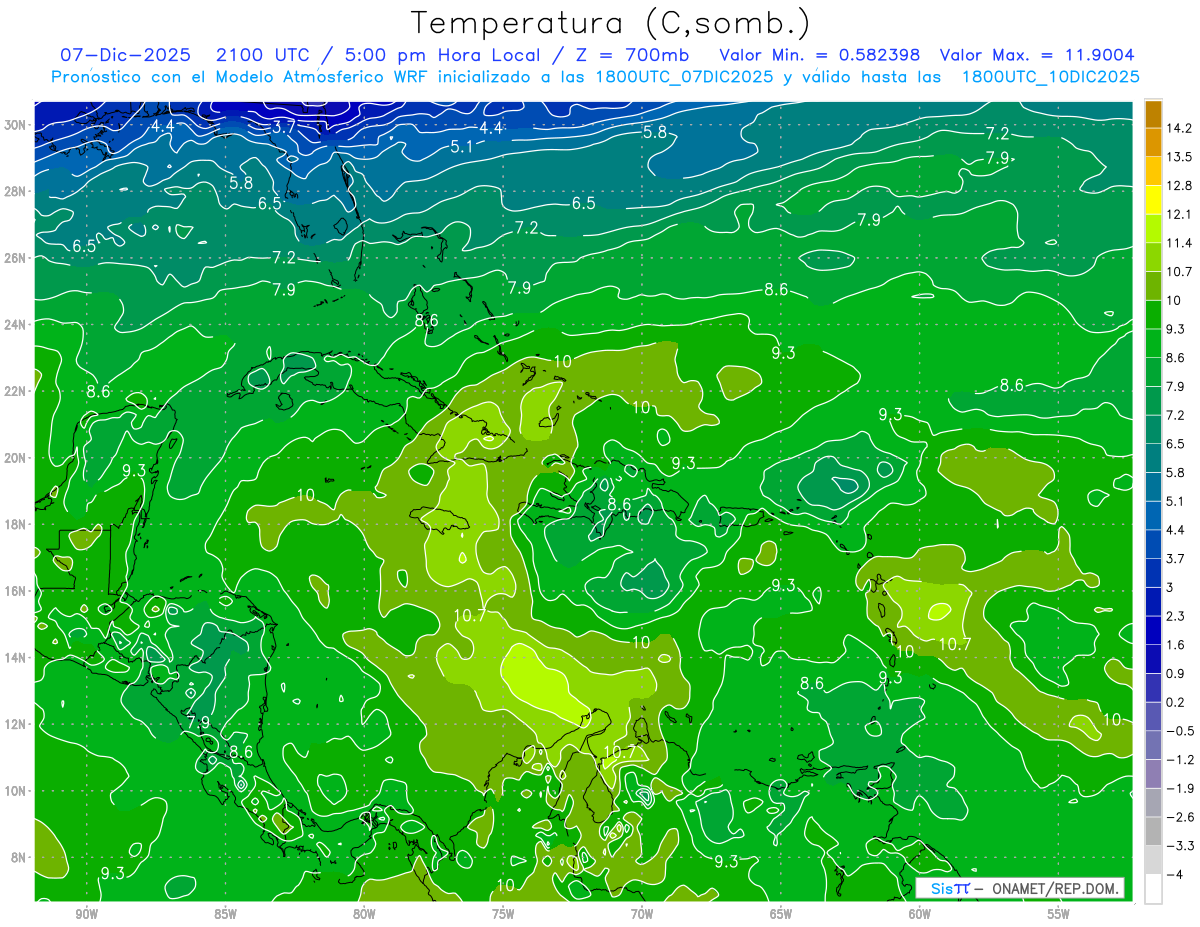This screenshot has width=1200, height=927.
Task: Click the color scale label 13.5
Action: [x=1181, y=157]
